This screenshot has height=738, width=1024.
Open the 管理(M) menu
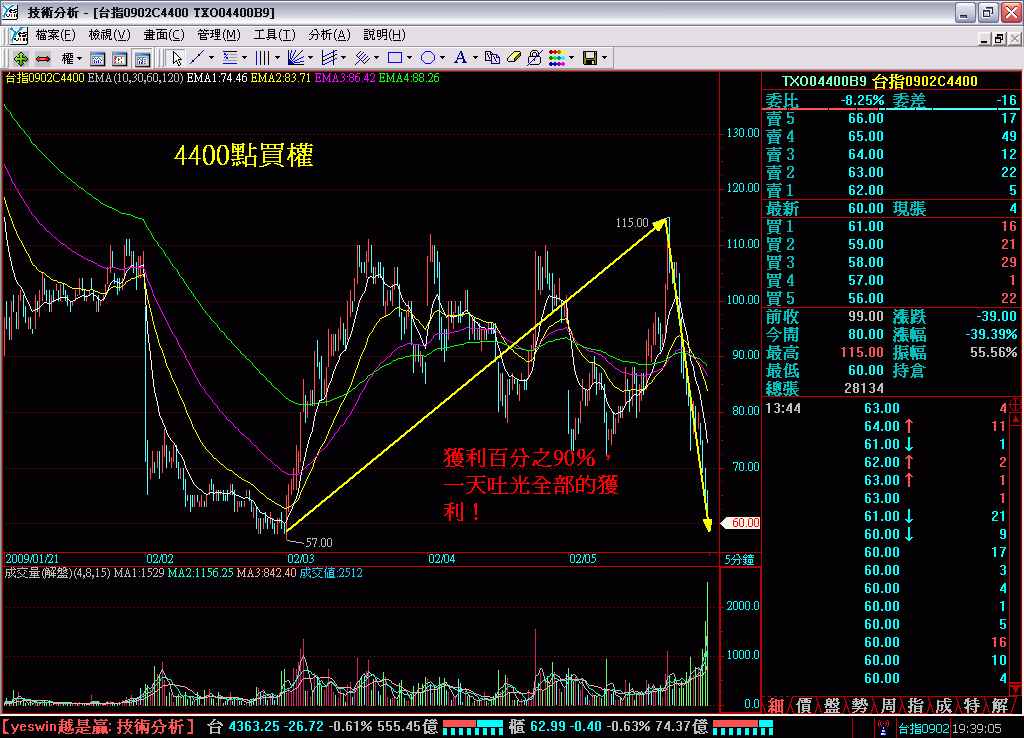click(219, 35)
